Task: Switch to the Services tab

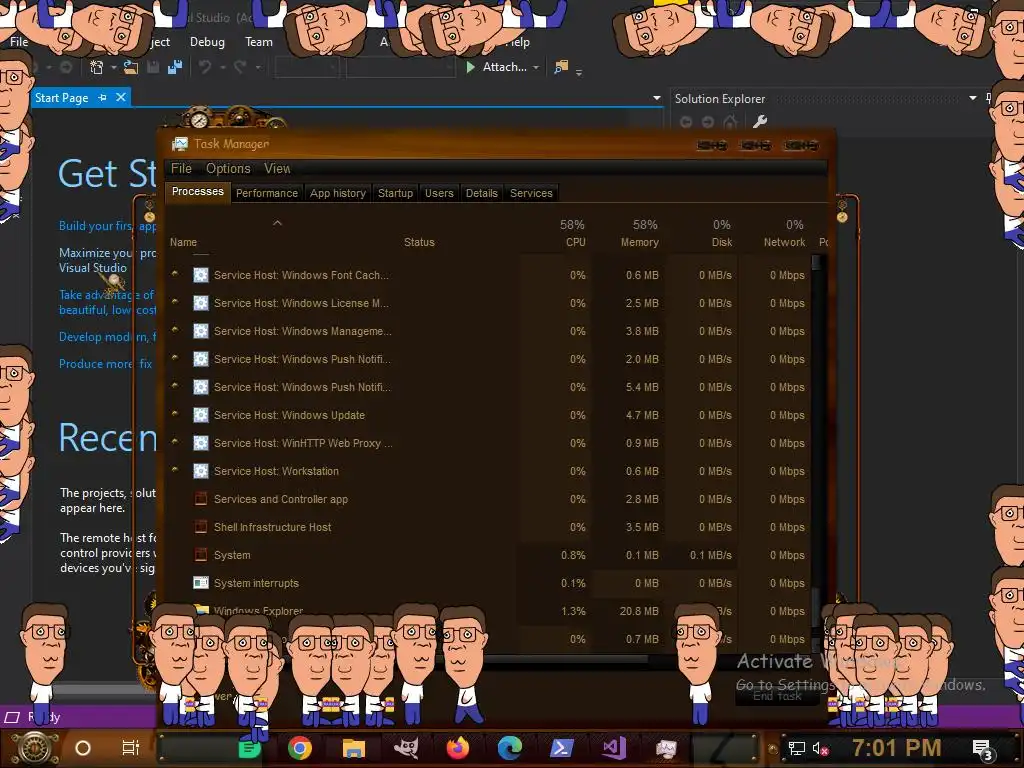Action: tap(531, 193)
